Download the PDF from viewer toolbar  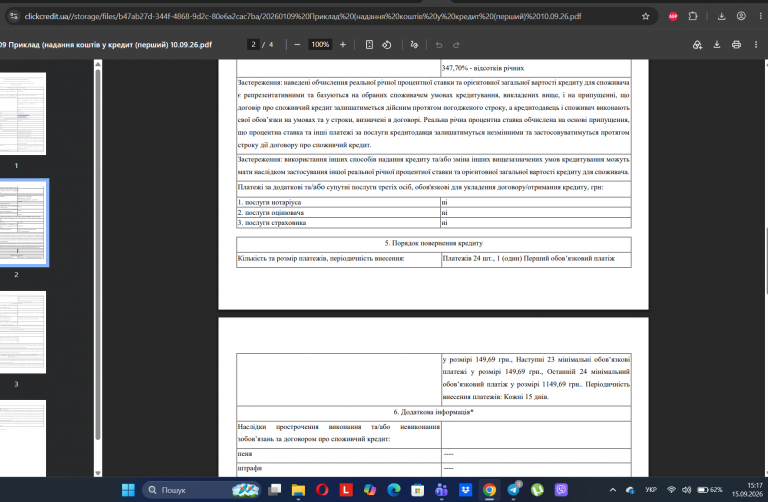pyautogui.click(x=717, y=45)
